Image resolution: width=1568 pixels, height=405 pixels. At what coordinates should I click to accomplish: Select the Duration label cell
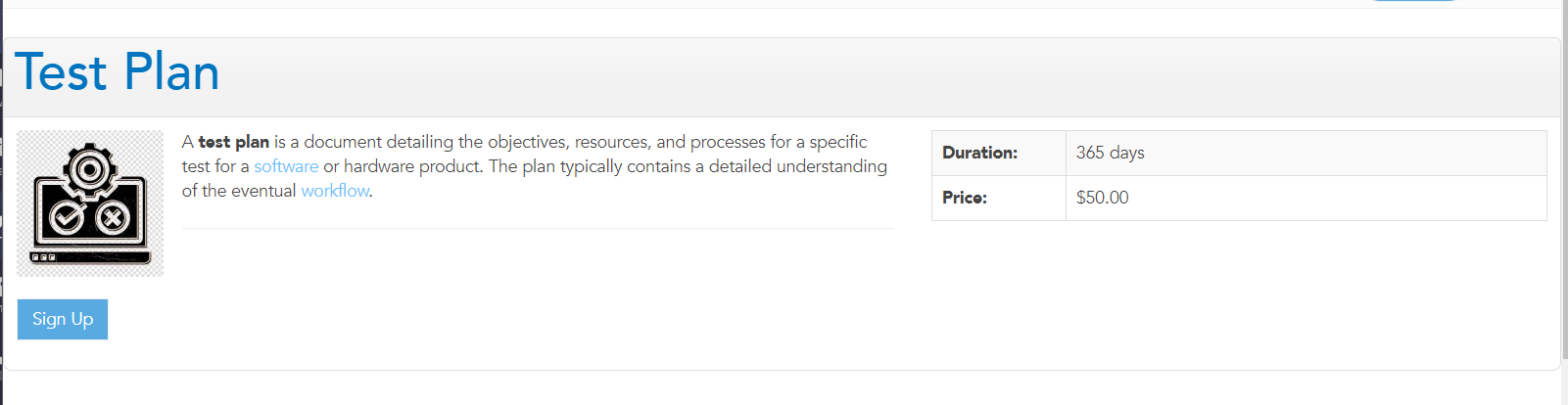[x=999, y=153]
